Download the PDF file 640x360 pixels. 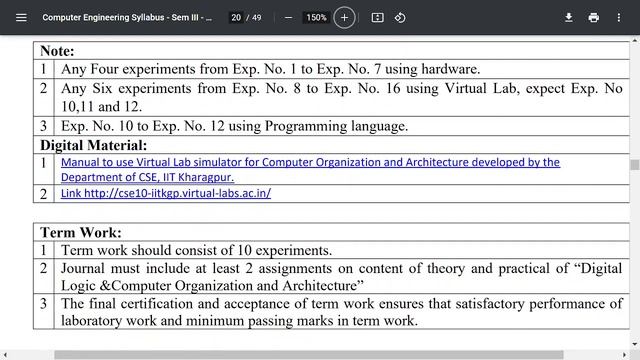pyautogui.click(x=569, y=18)
